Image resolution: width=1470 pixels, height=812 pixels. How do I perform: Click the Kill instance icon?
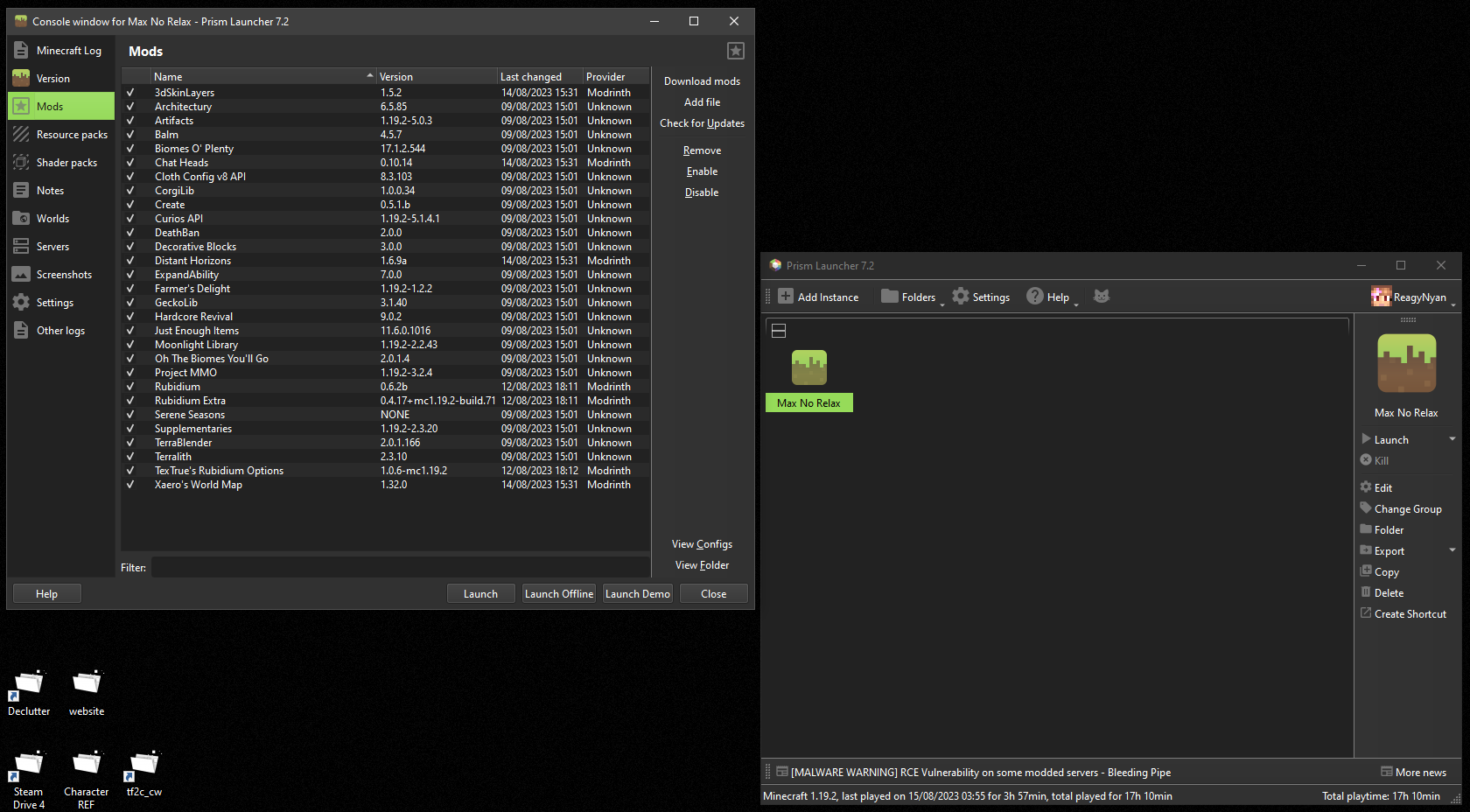pyautogui.click(x=1366, y=460)
